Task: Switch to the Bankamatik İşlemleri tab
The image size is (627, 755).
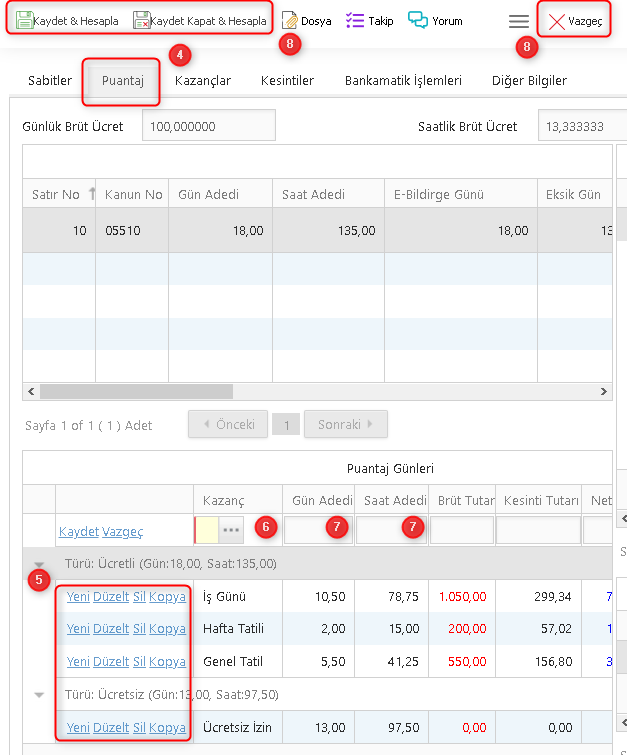Action: pyautogui.click(x=403, y=80)
